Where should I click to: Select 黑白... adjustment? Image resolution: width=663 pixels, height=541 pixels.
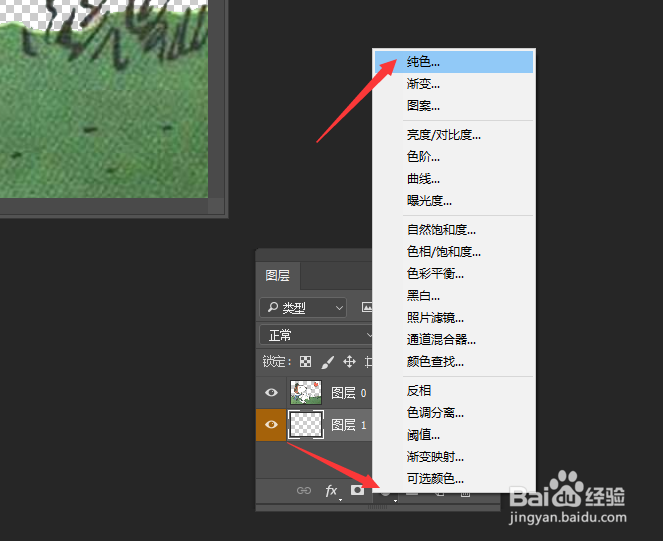(454, 296)
